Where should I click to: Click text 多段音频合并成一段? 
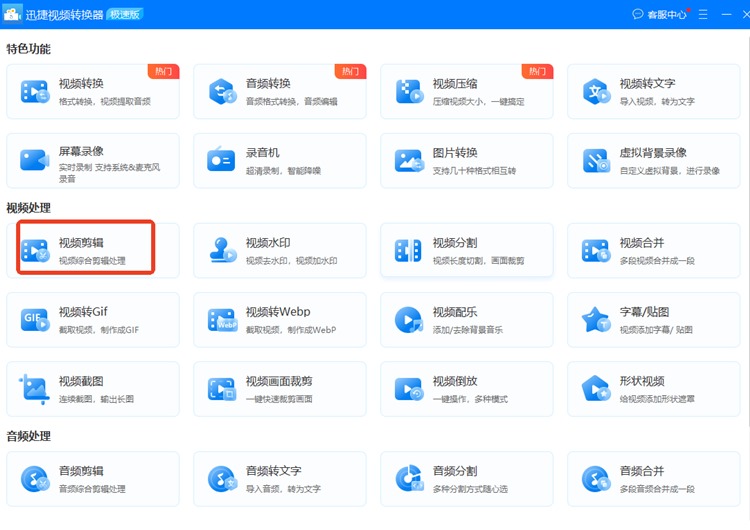pyautogui.click(x=657, y=489)
